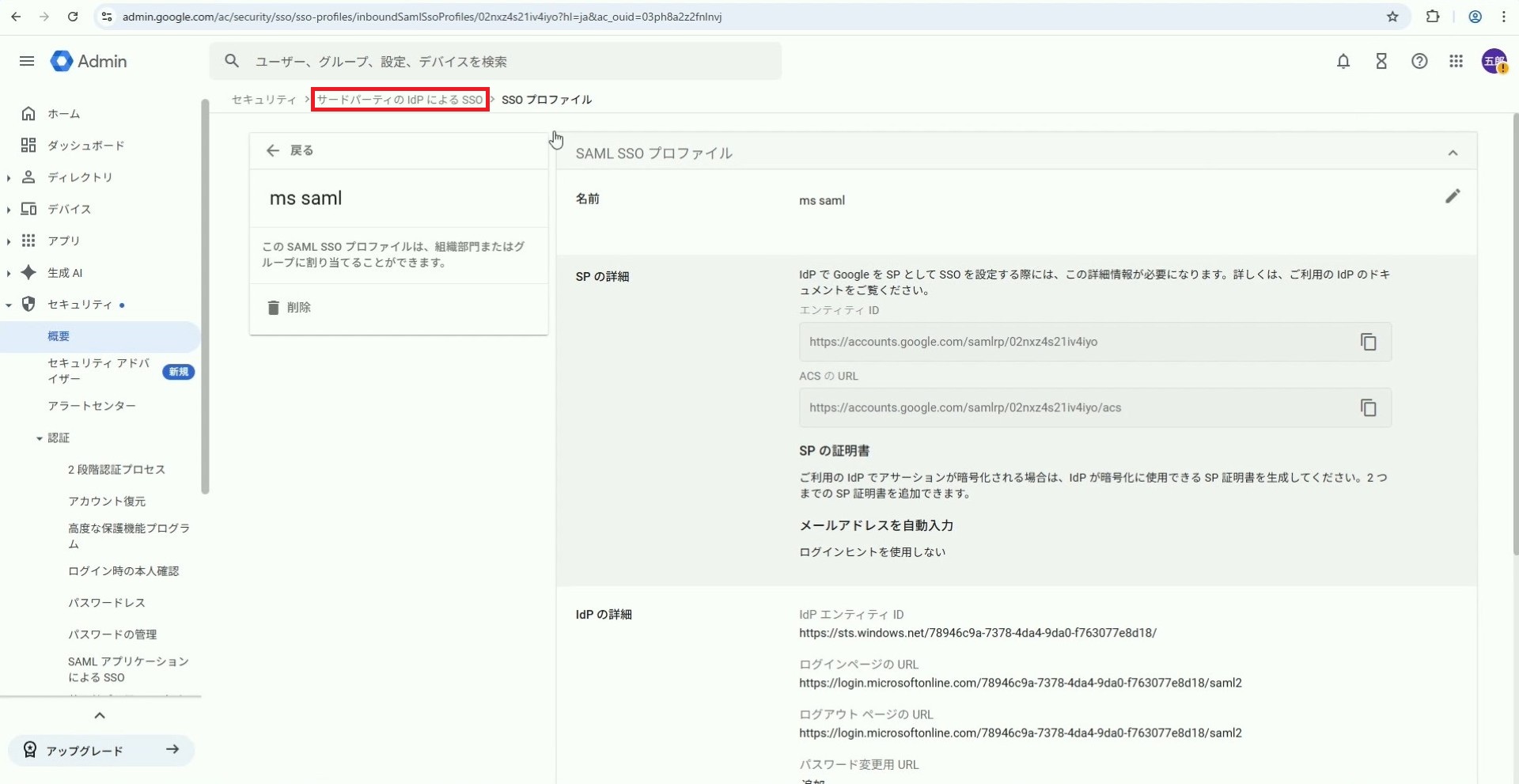Open サードパーティの IdP による SSO breadcrumb
The width and height of the screenshot is (1519, 784).
[400, 100]
